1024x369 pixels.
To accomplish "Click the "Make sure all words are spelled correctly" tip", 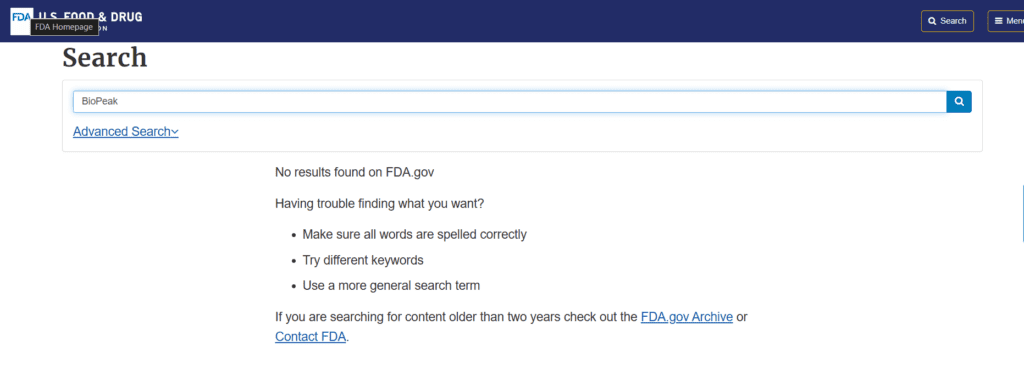I will tap(414, 234).
